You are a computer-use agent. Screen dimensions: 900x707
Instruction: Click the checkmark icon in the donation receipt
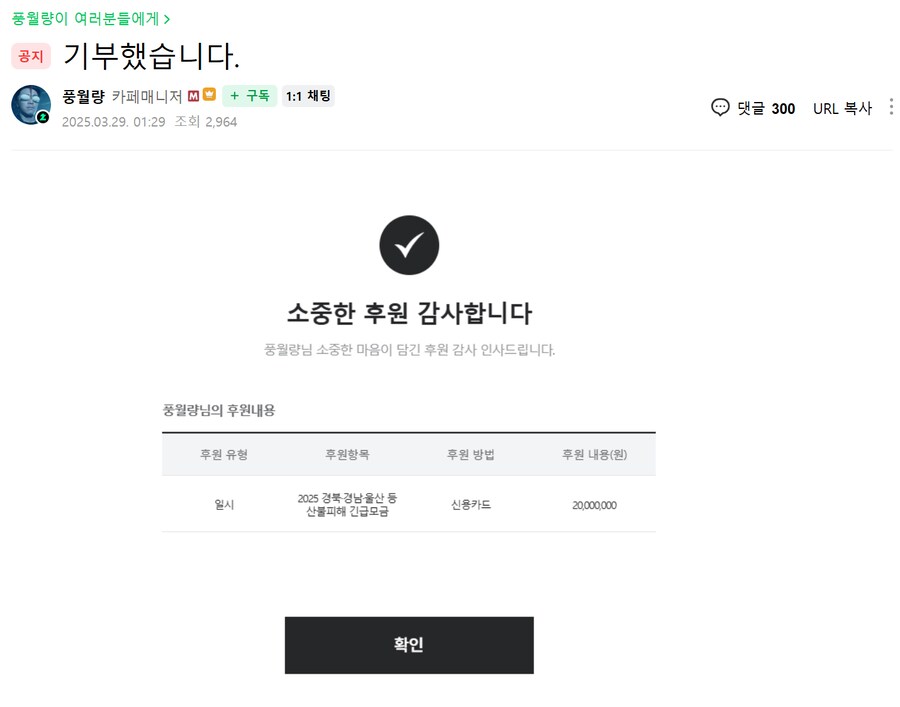click(x=409, y=244)
